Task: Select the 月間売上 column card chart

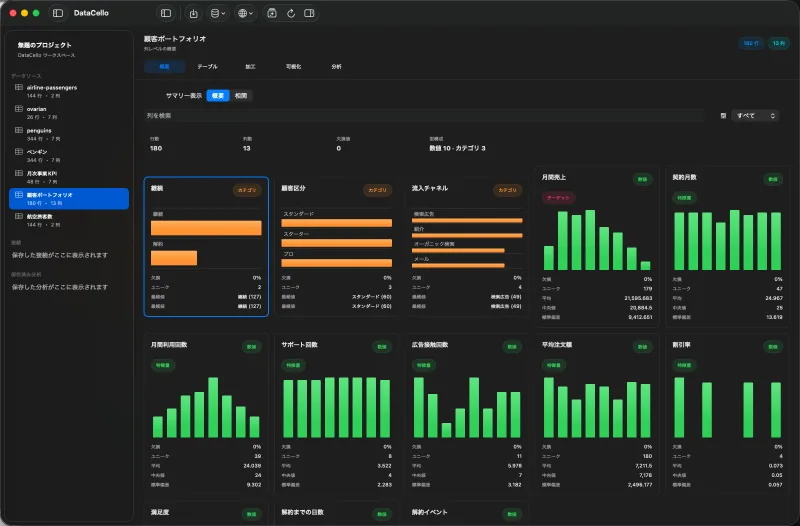Action: click(597, 240)
